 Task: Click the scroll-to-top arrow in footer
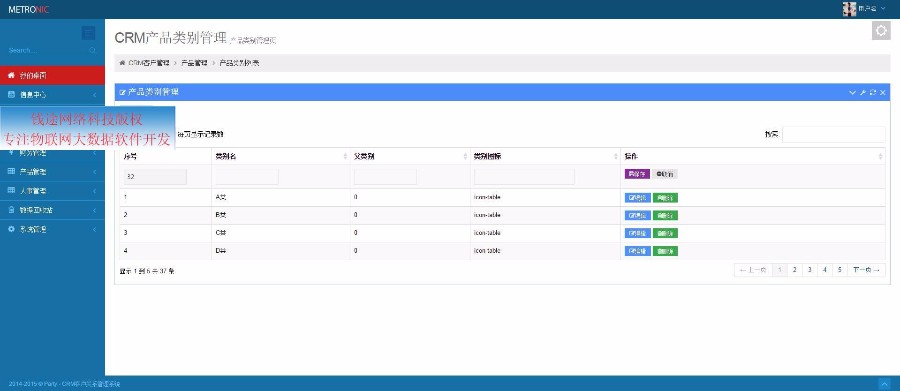(x=884, y=384)
